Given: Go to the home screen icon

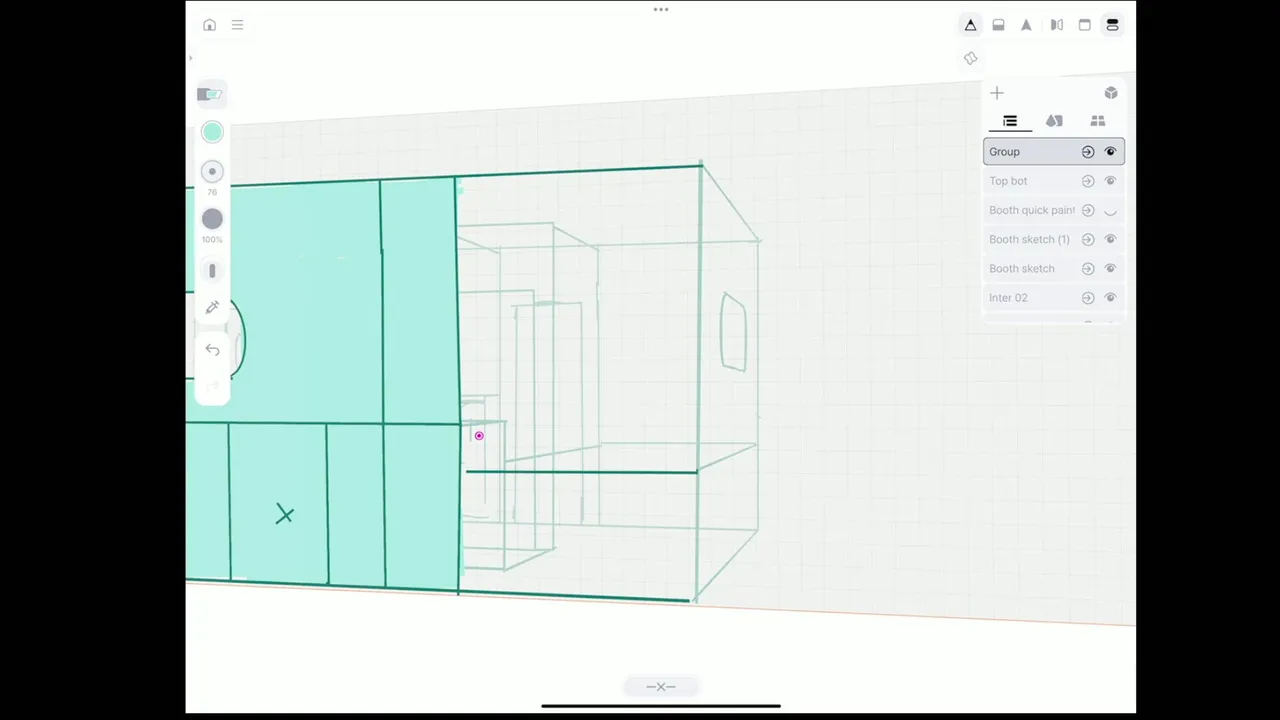Looking at the screenshot, I should click(209, 25).
